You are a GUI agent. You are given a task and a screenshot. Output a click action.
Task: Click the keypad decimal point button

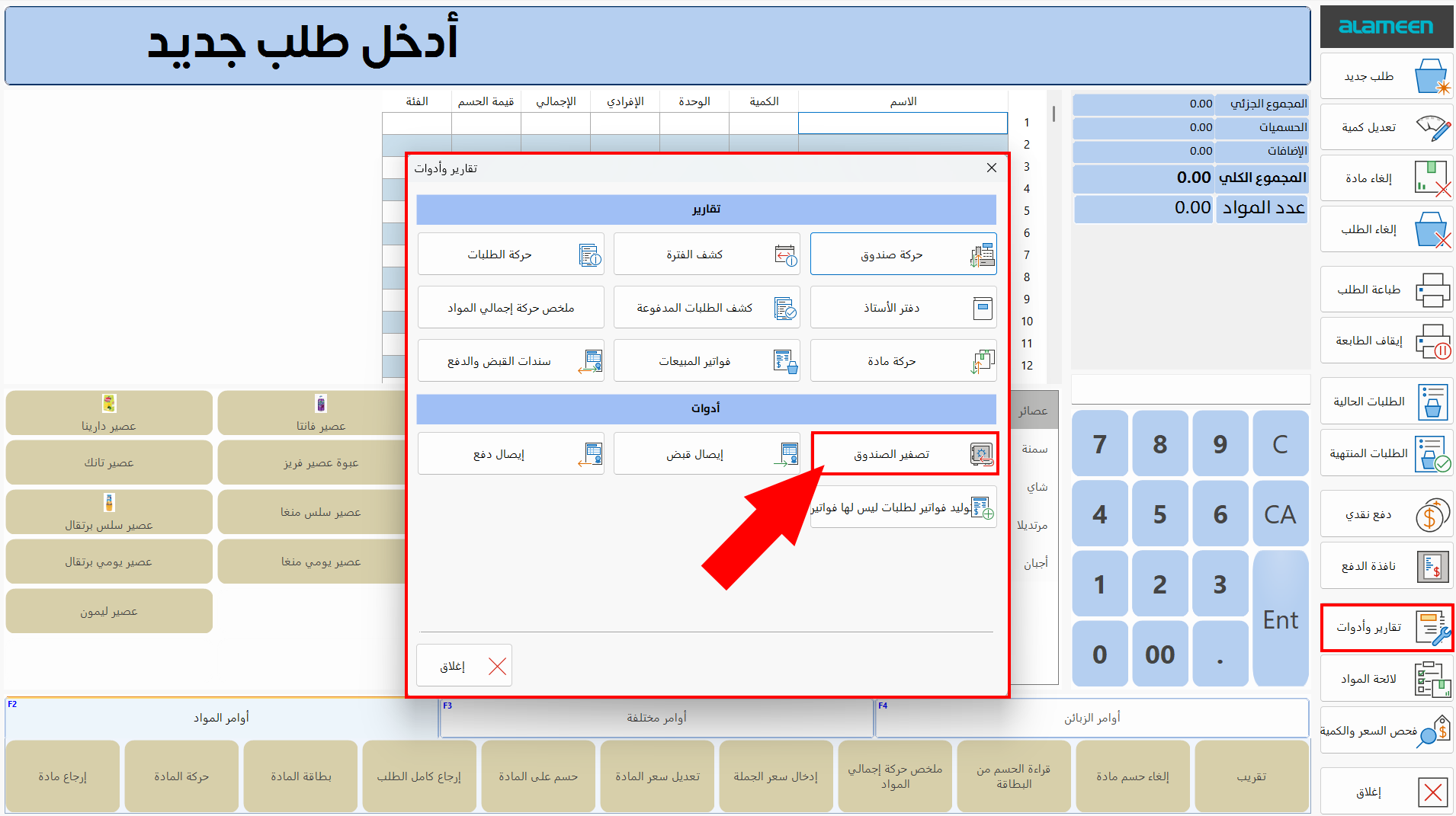point(1220,654)
